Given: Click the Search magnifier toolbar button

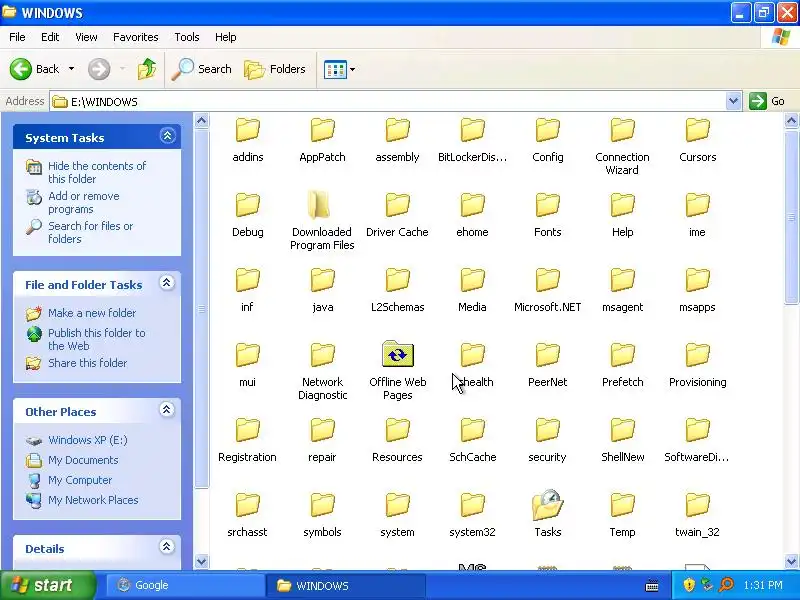Looking at the screenshot, I should pos(201,69).
